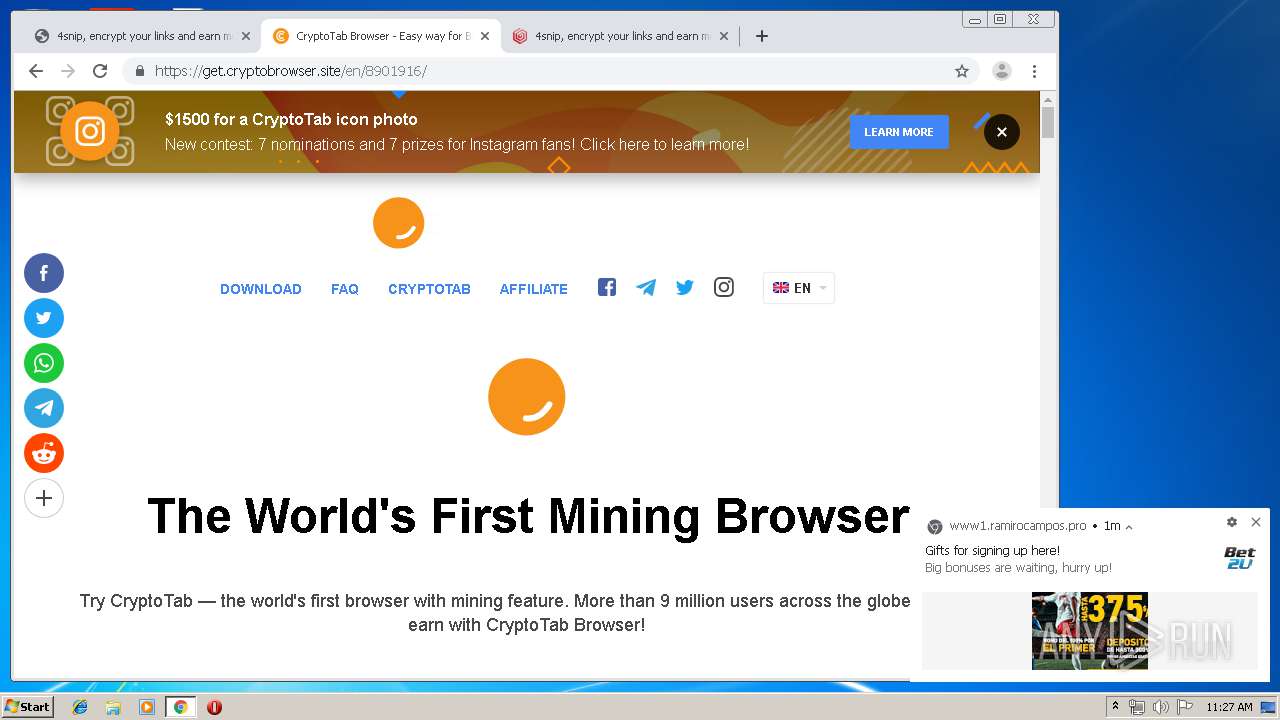Image resolution: width=1280 pixels, height=720 pixels.
Task: Click the Bet2U notification ad image
Action: pos(1090,630)
